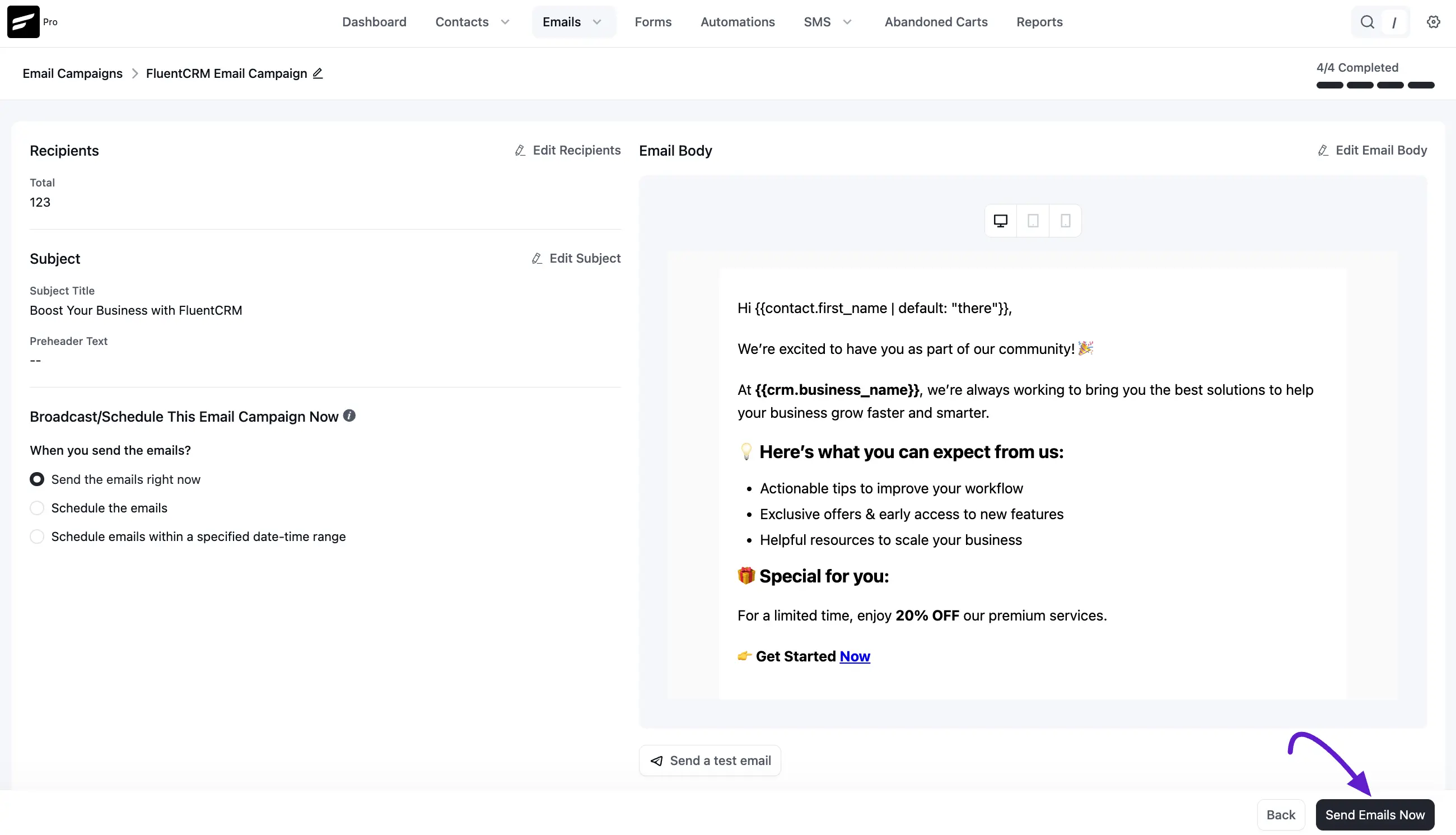Click the Edit Subject link text
The height and width of the screenshot is (835, 1456).
click(x=585, y=259)
